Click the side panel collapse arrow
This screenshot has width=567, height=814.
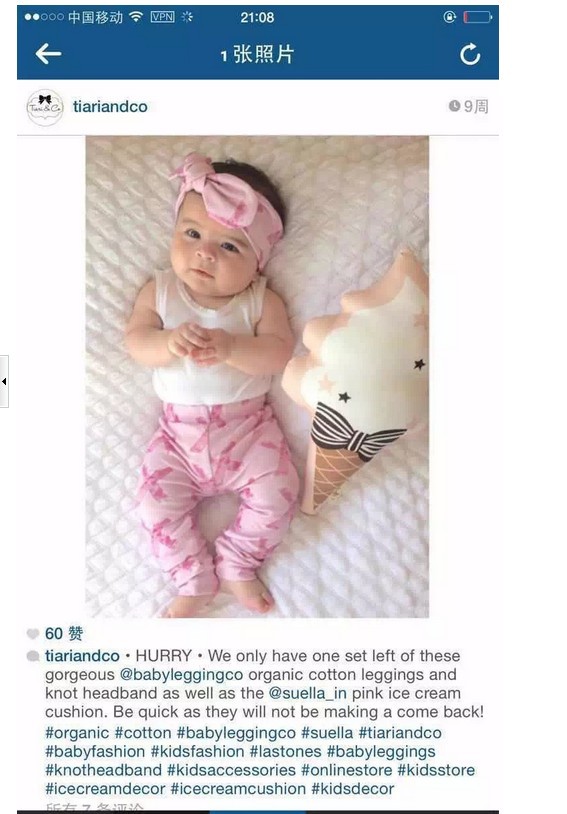click(x=4, y=382)
